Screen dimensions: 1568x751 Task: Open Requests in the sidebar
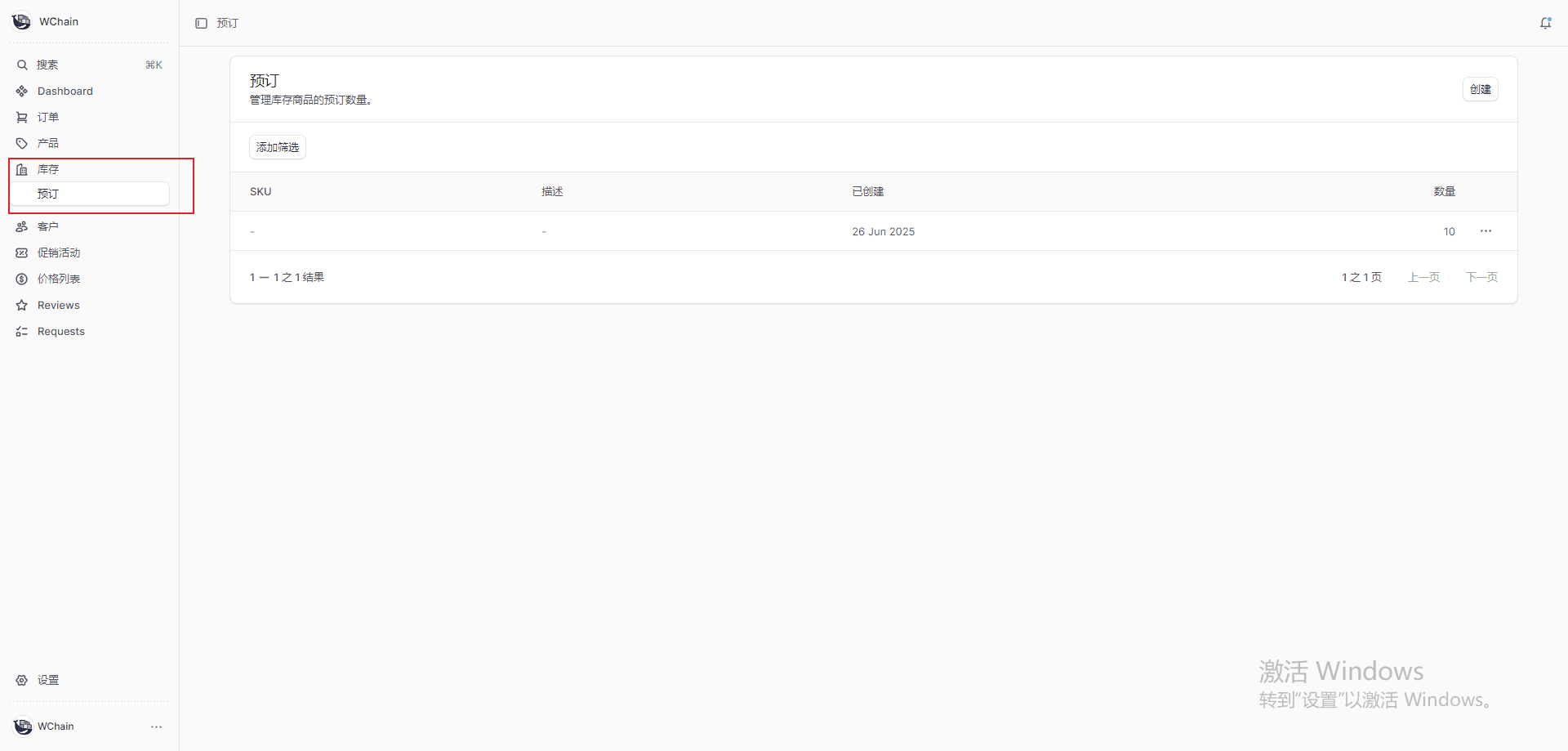pos(60,332)
